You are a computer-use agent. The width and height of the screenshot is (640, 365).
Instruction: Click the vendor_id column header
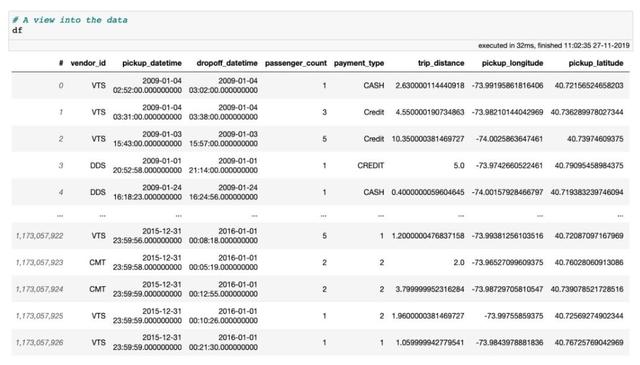pyautogui.click(x=88, y=63)
